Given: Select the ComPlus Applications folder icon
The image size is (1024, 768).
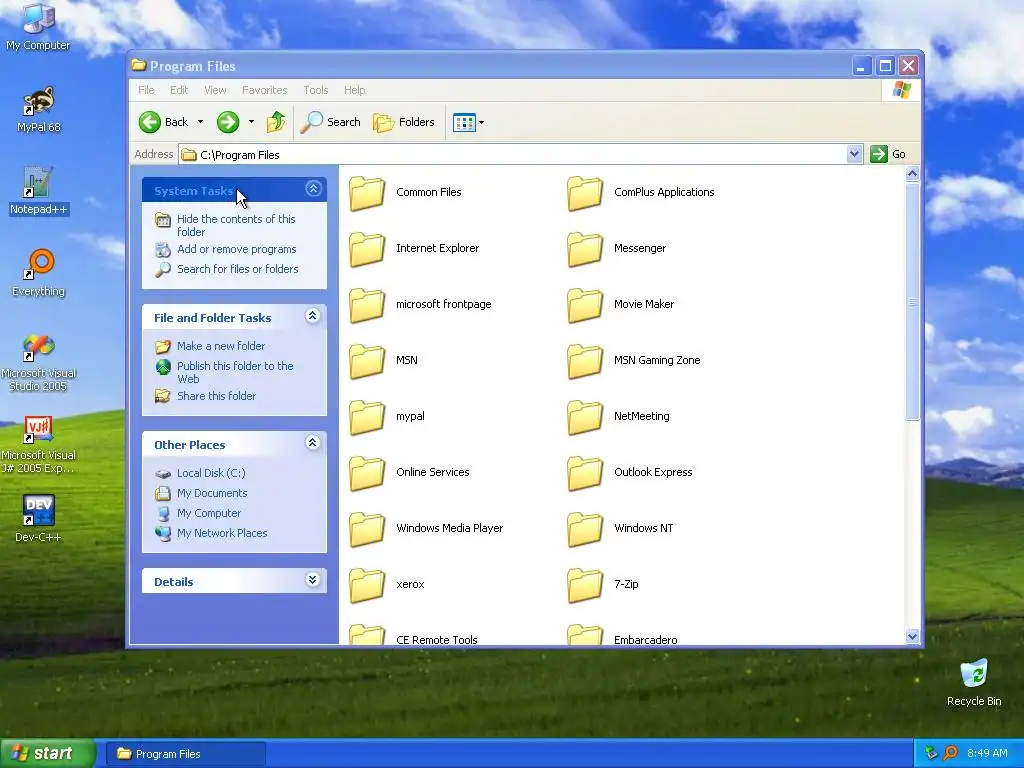Looking at the screenshot, I should (x=584, y=193).
